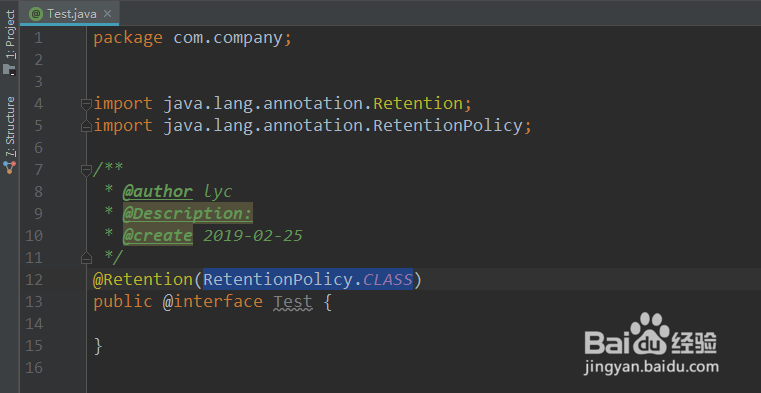Close the Test.java tab

108,14
